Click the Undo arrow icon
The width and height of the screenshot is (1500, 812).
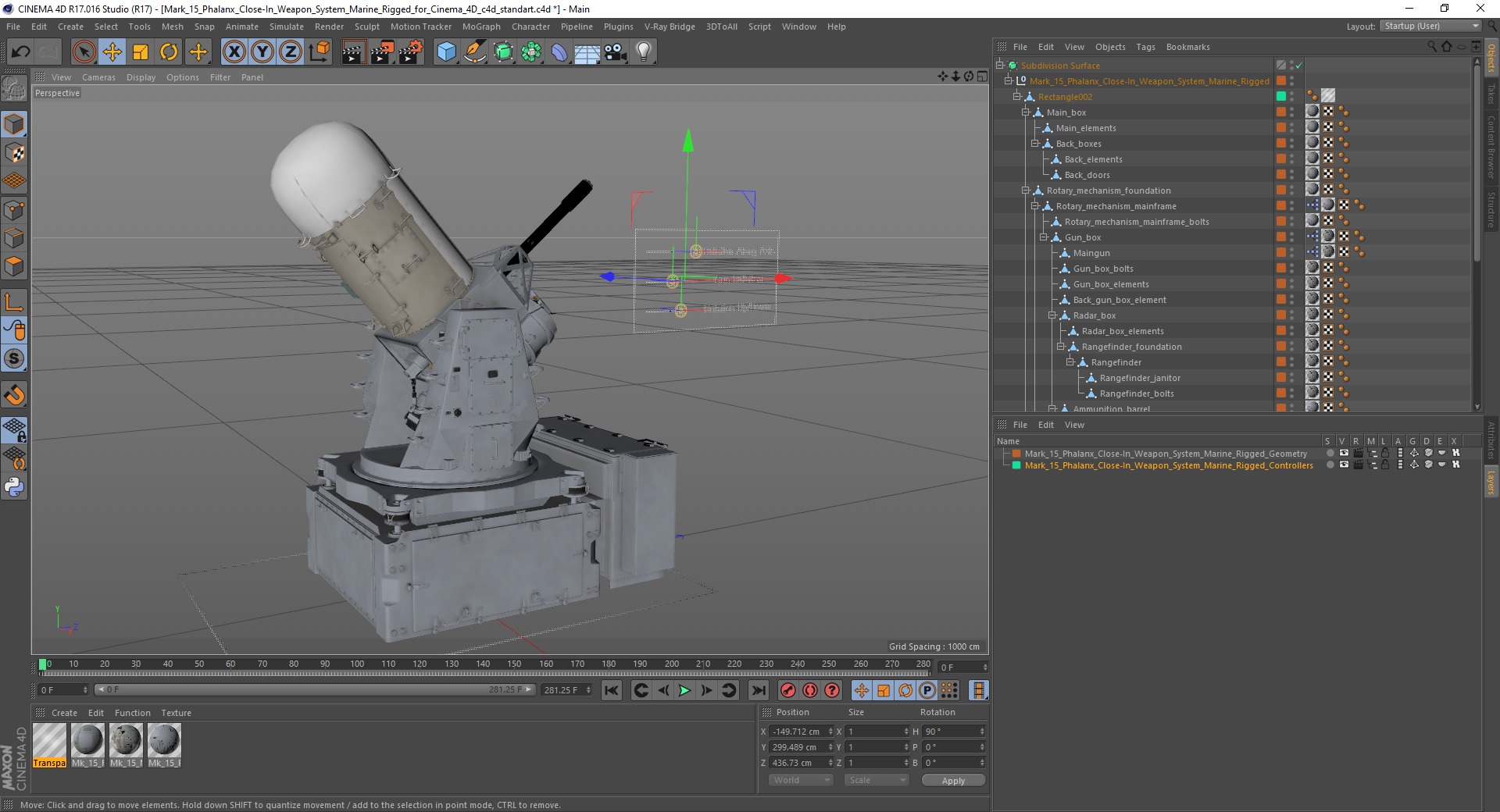tap(21, 52)
